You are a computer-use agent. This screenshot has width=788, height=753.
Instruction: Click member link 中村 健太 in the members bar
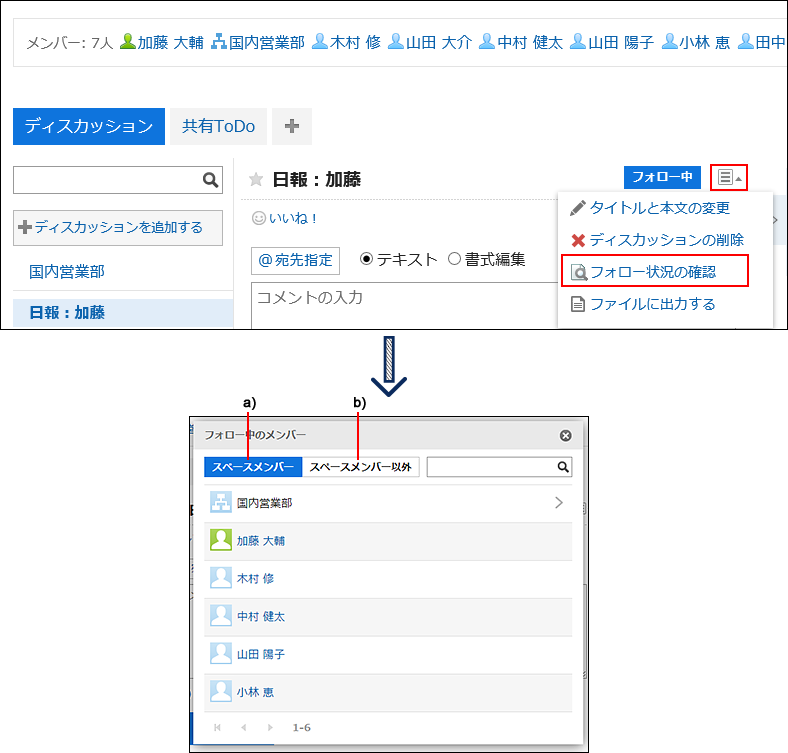[530, 42]
